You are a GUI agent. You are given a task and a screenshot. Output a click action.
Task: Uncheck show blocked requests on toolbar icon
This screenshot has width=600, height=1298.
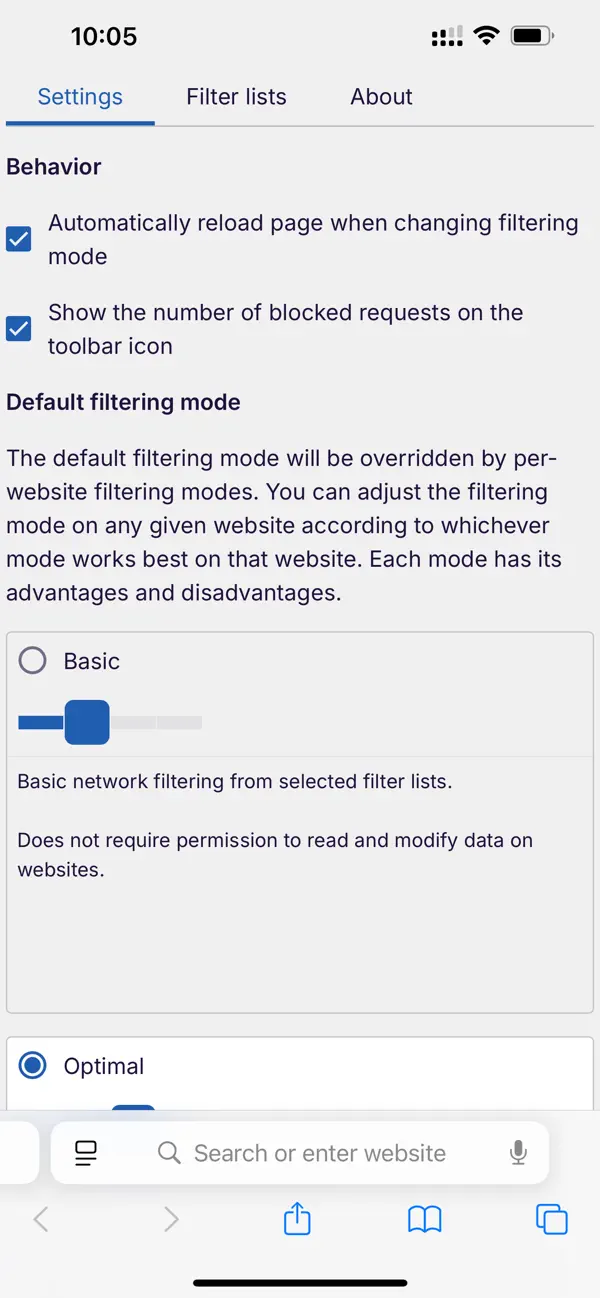coord(18,329)
